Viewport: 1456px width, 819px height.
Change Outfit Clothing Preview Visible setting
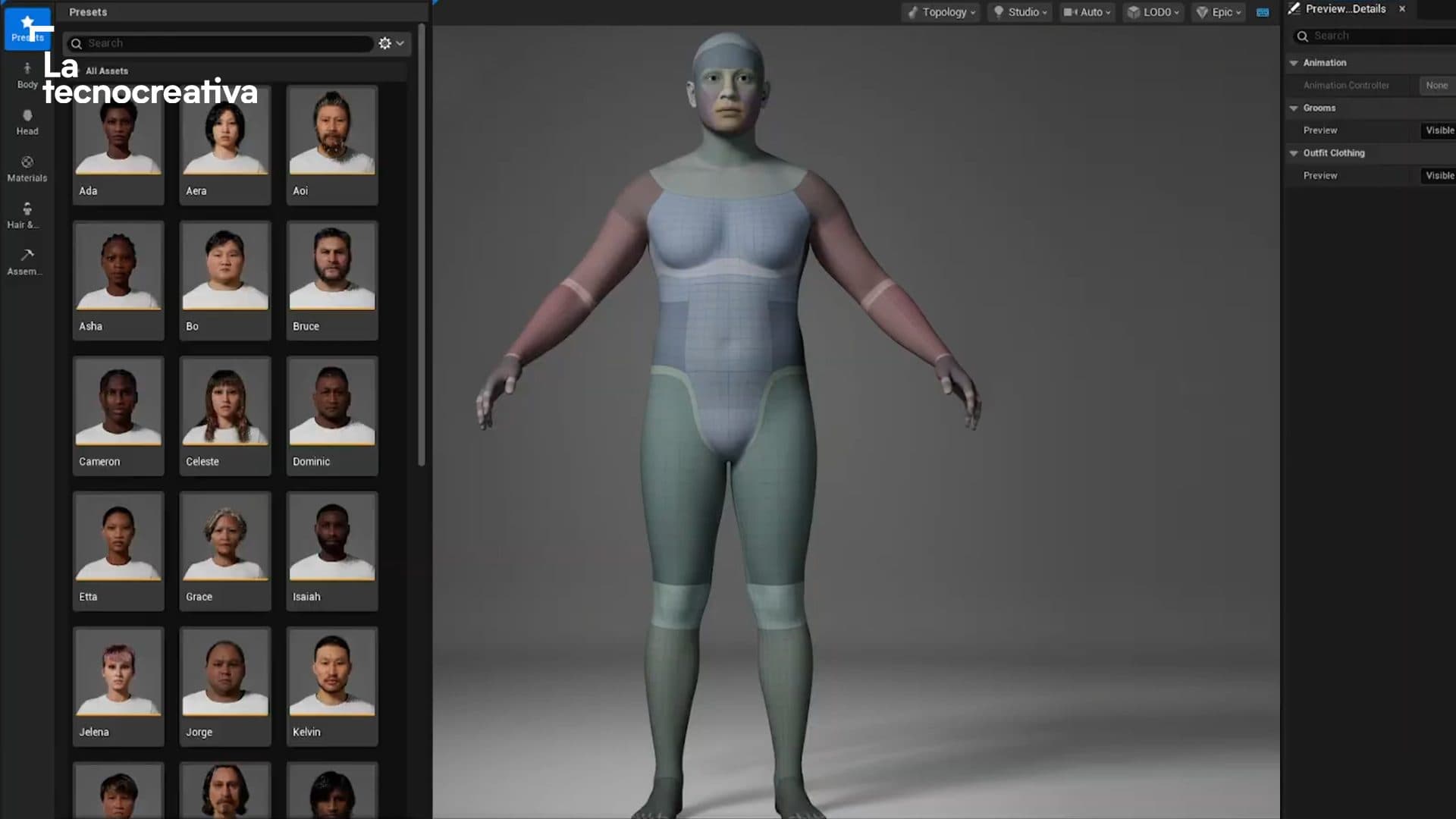1439,176
